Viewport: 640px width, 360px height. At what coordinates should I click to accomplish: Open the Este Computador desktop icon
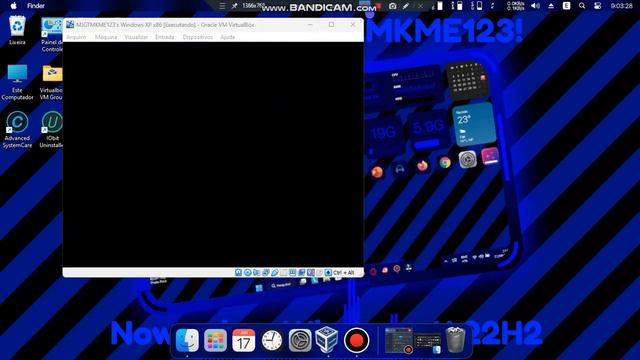pos(17,82)
